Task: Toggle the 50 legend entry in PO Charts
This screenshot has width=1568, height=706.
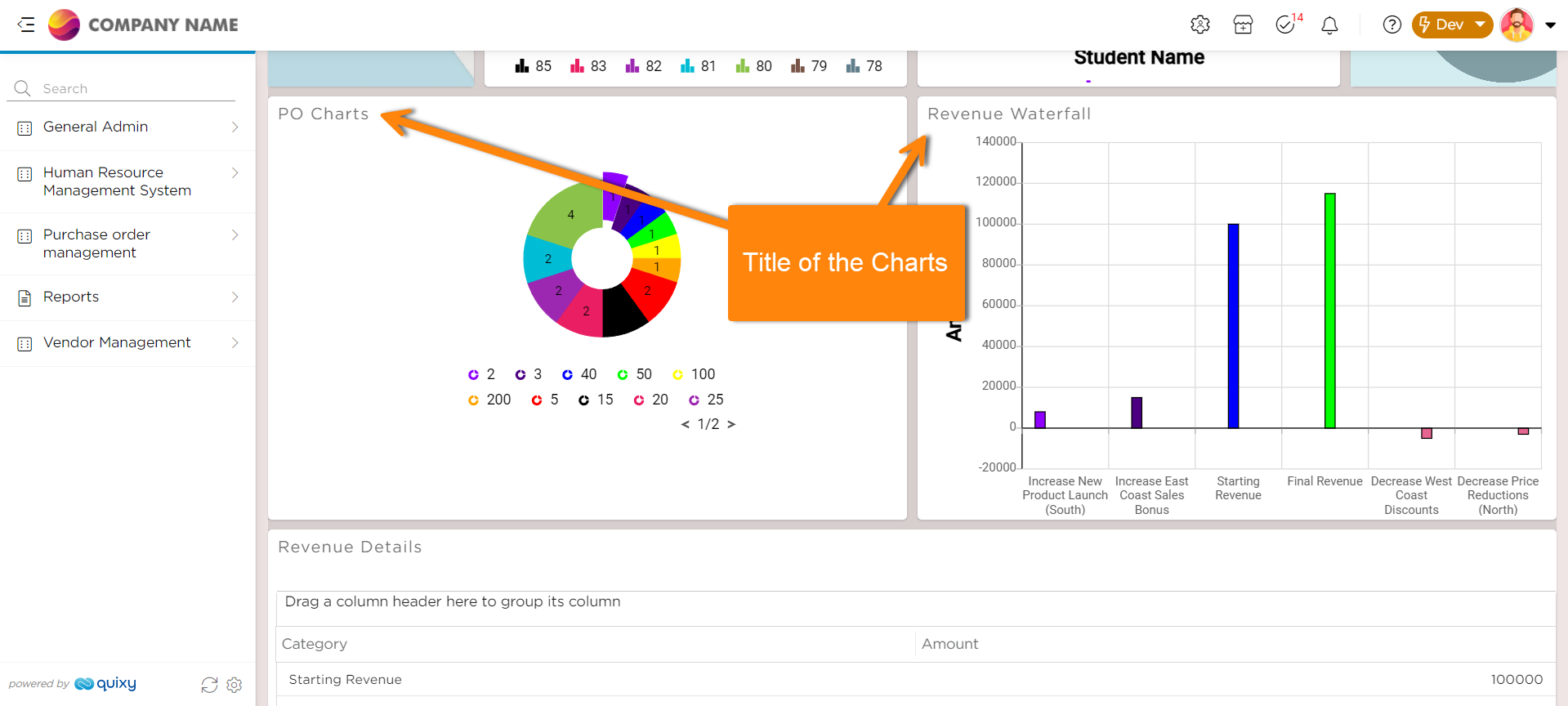Action: tap(634, 374)
